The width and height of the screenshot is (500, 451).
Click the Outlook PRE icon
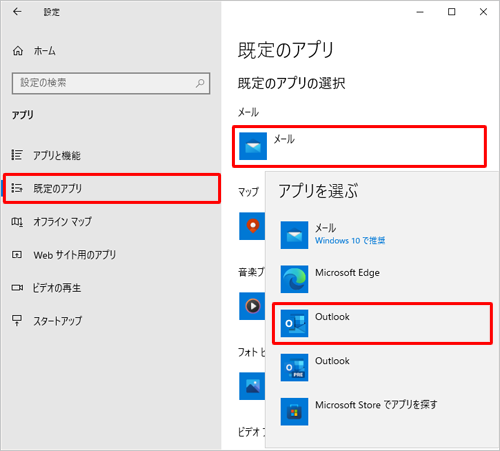pos(294,367)
